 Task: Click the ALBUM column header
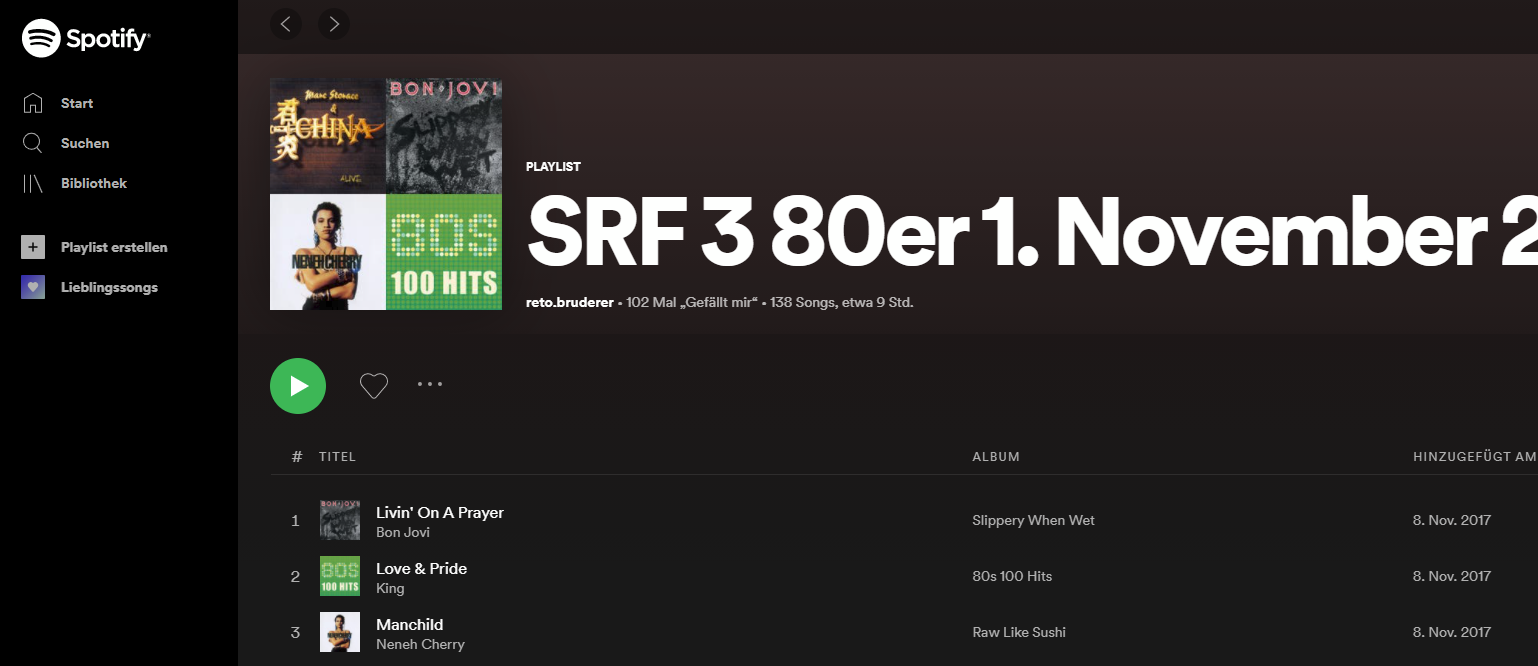point(996,457)
